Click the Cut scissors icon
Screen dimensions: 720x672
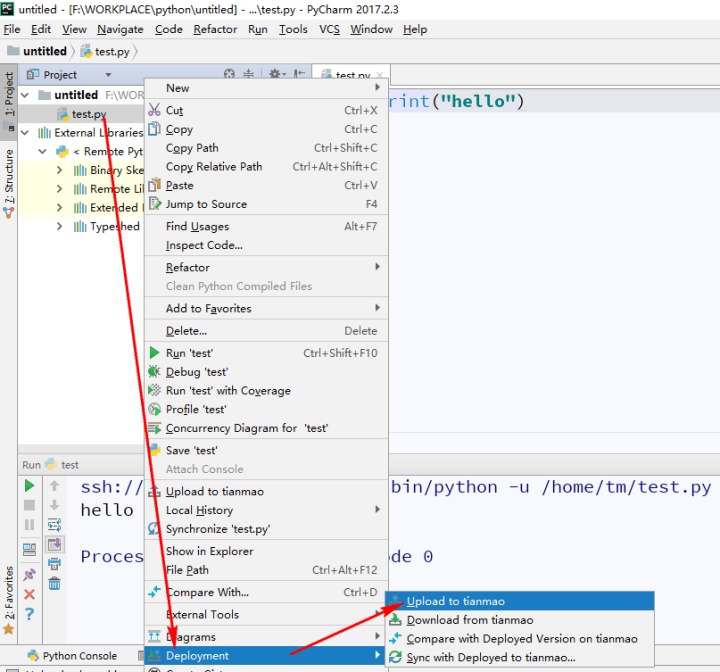coord(154,110)
